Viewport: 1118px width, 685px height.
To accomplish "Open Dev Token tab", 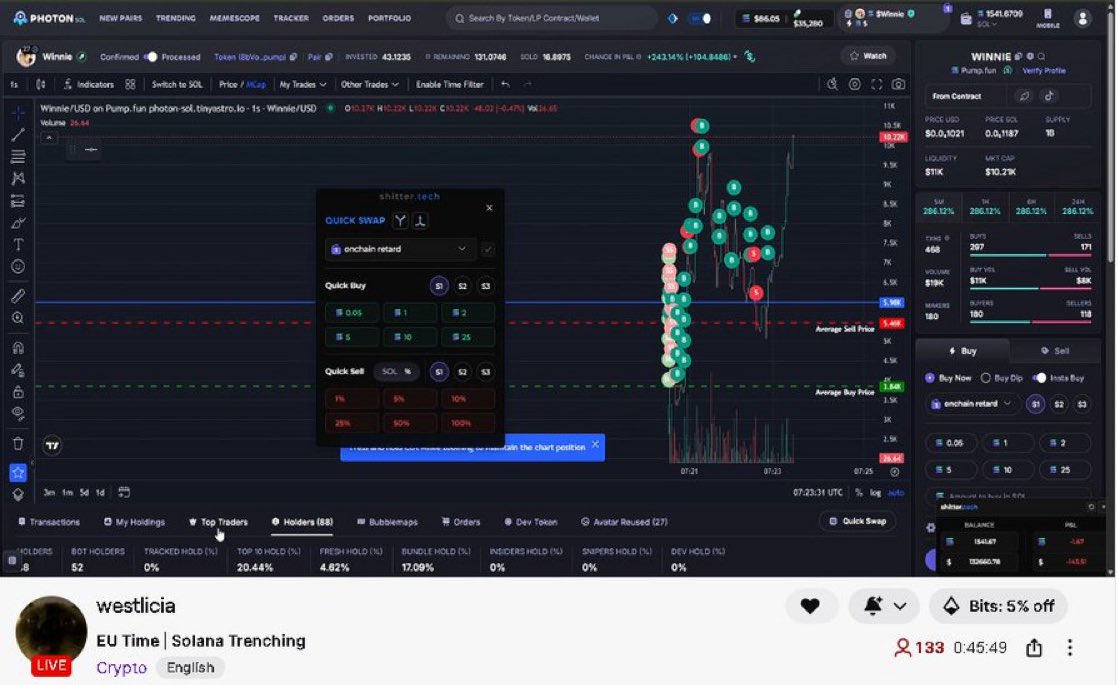I will pos(530,522).
